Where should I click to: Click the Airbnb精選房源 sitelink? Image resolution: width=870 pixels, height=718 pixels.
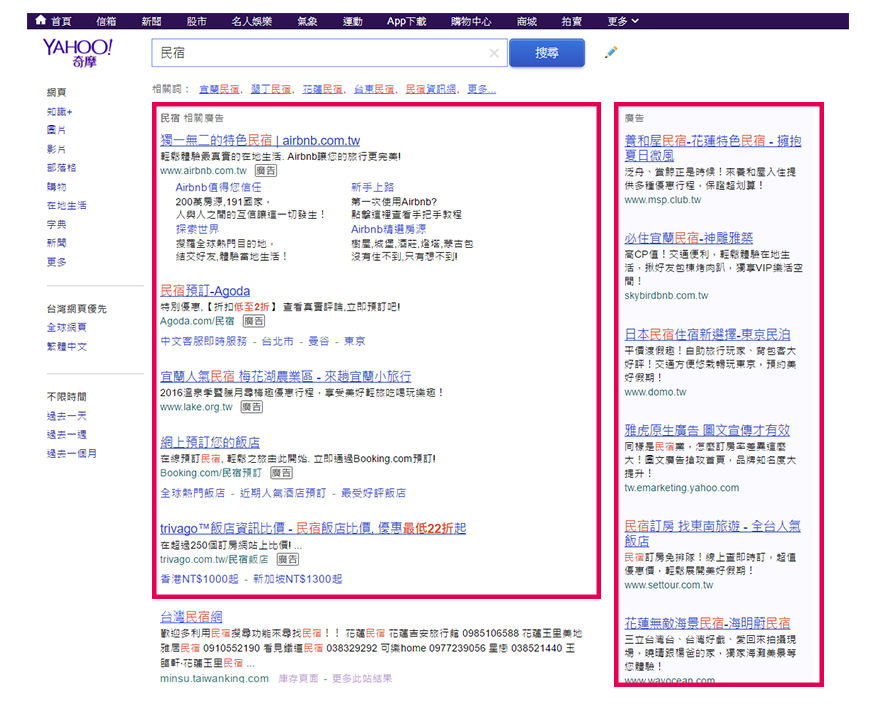click(x=388, y=229)
